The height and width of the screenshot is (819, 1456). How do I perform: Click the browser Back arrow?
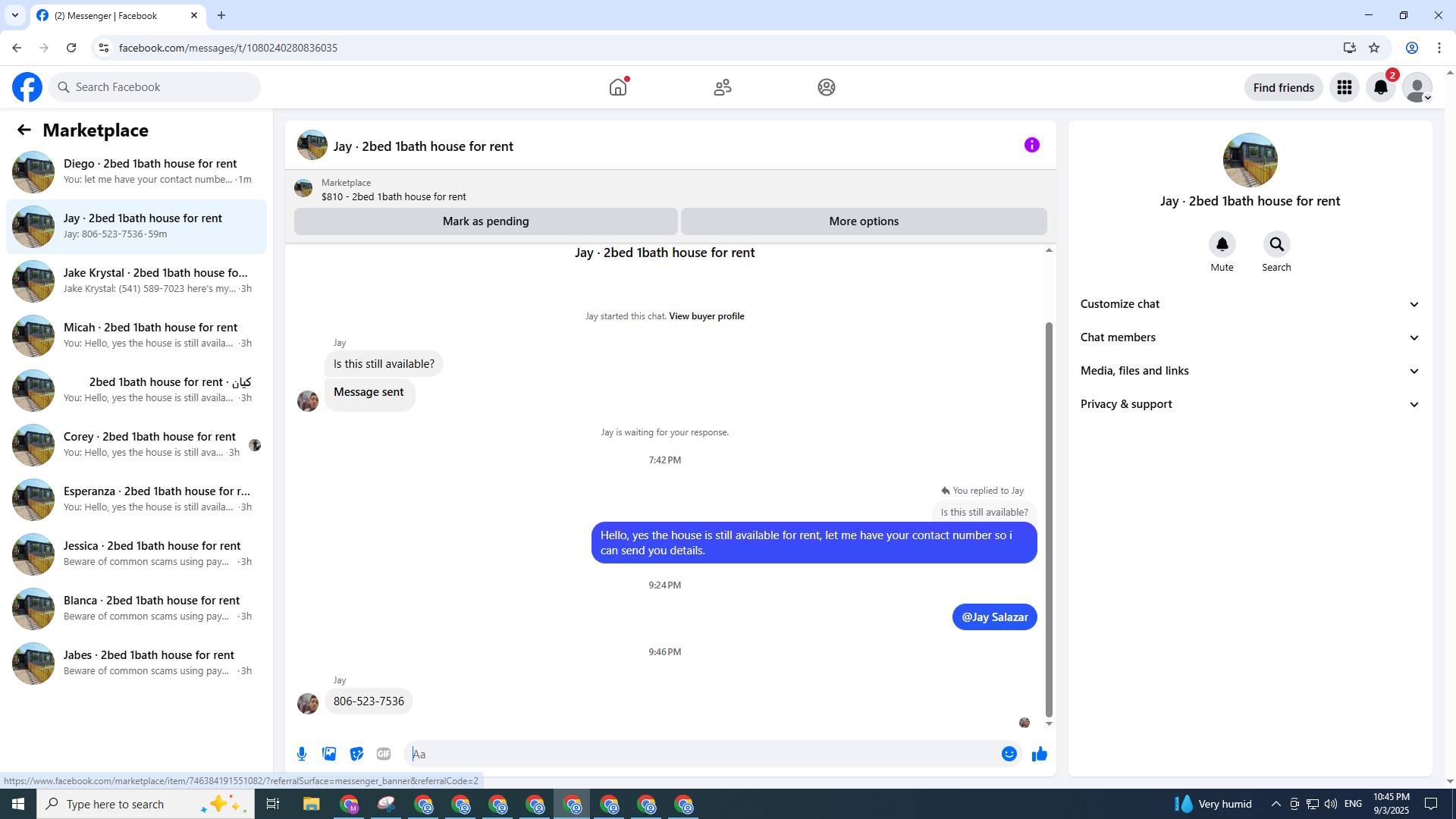[17, 48]
